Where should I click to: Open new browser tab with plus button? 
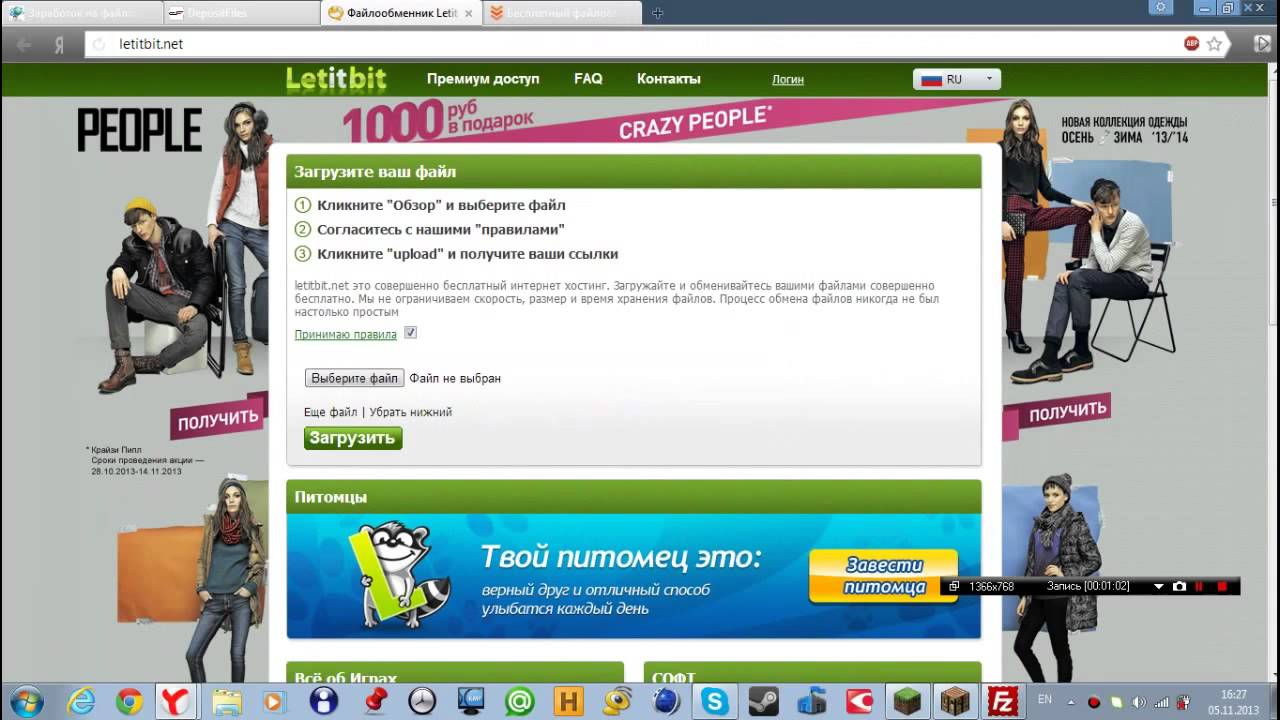[657, 13]
